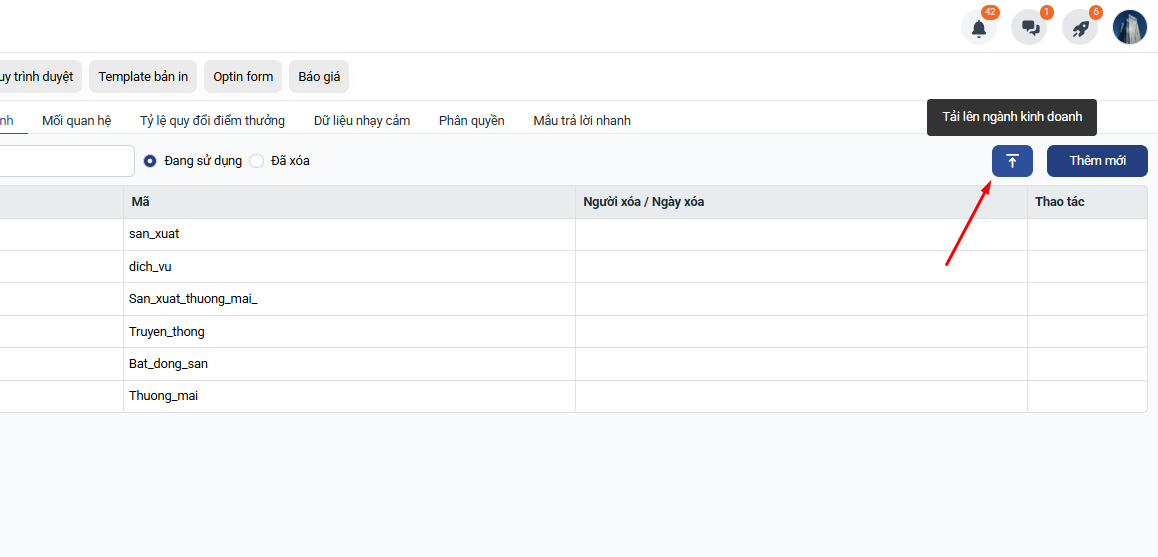Image resolution: width=1158 pixels, height=557 pixels.
Task: Click the upload business sectors icon
Action: coord(1012,161)
